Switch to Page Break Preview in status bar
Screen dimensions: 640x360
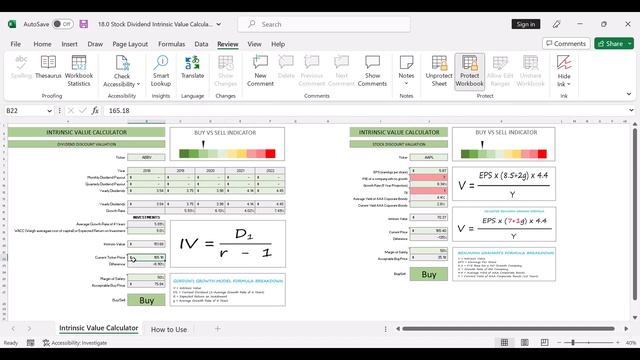544,342
